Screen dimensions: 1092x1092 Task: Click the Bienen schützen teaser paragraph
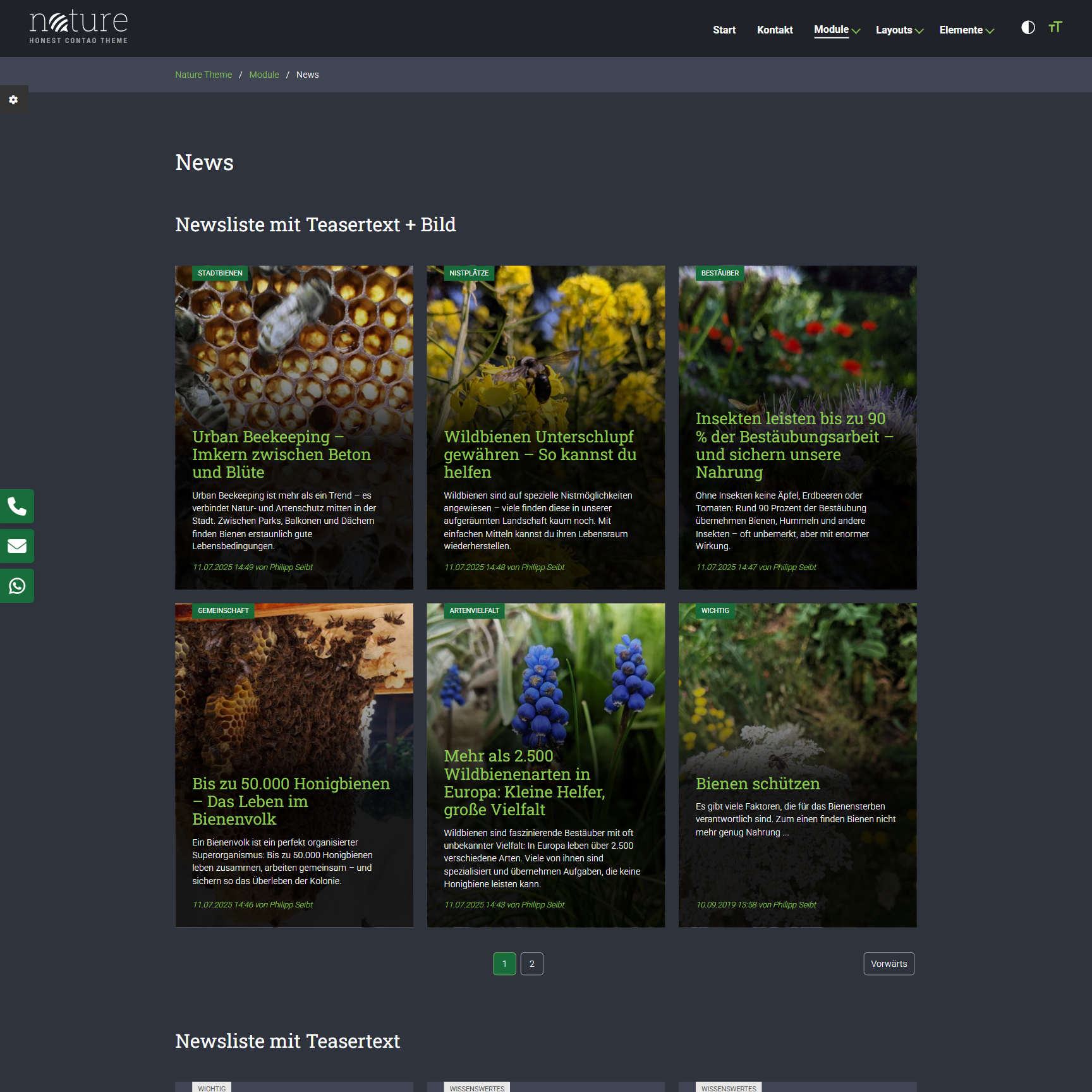796,819
